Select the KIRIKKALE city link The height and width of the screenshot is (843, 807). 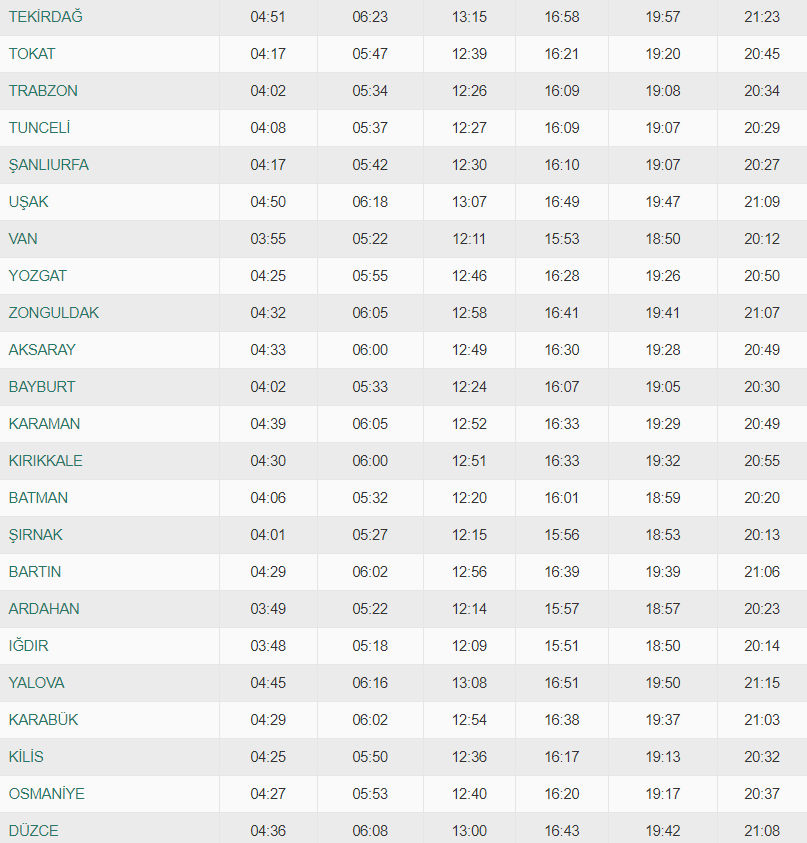pyautogui.click(x=46, y=461)
